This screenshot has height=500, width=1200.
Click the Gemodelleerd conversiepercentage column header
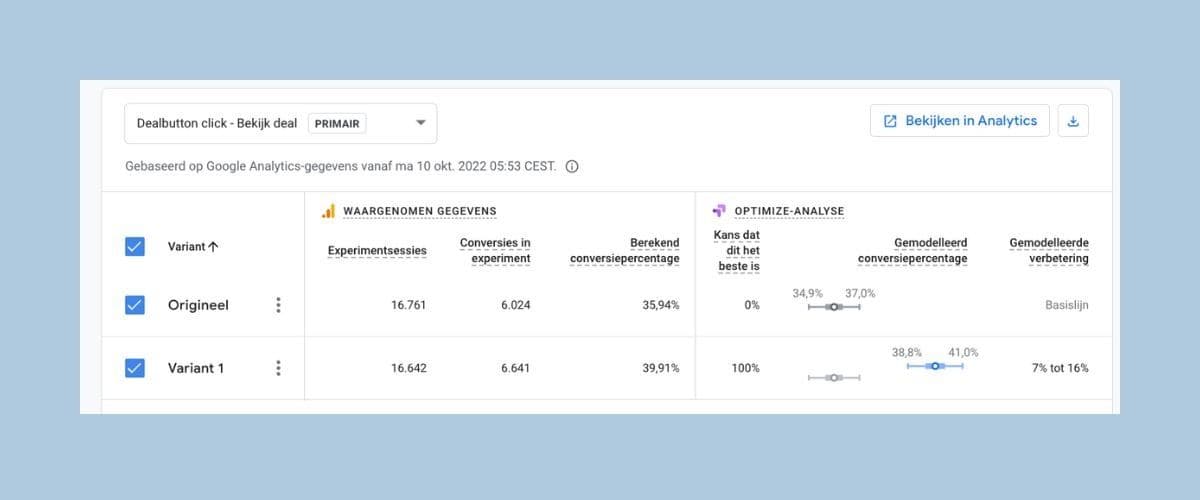[912, 250]
